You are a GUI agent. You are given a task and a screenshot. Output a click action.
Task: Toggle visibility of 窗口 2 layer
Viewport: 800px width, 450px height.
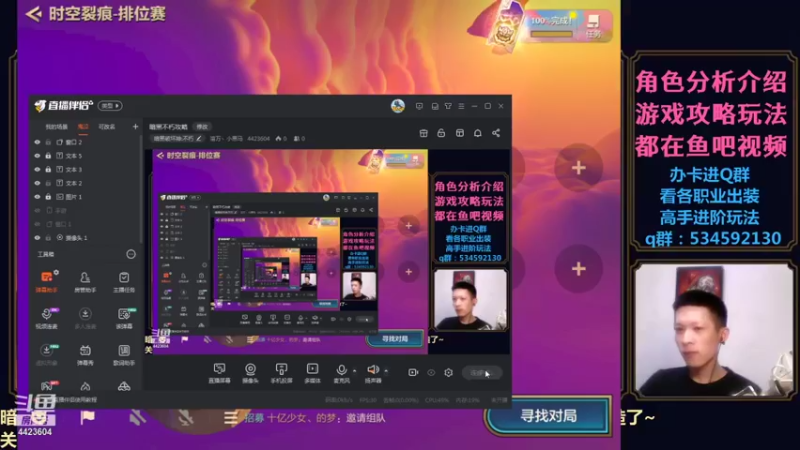[x=37, y=142]
